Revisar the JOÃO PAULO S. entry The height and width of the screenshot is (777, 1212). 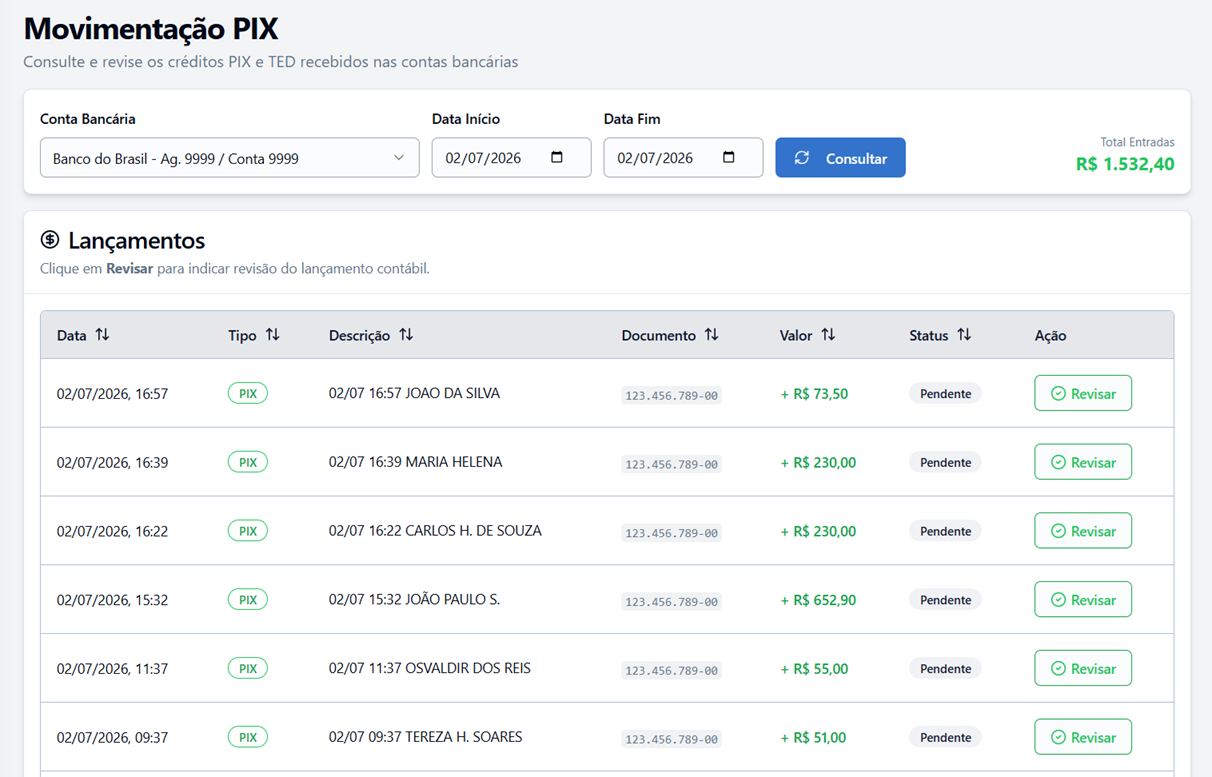pos(1083,600)
